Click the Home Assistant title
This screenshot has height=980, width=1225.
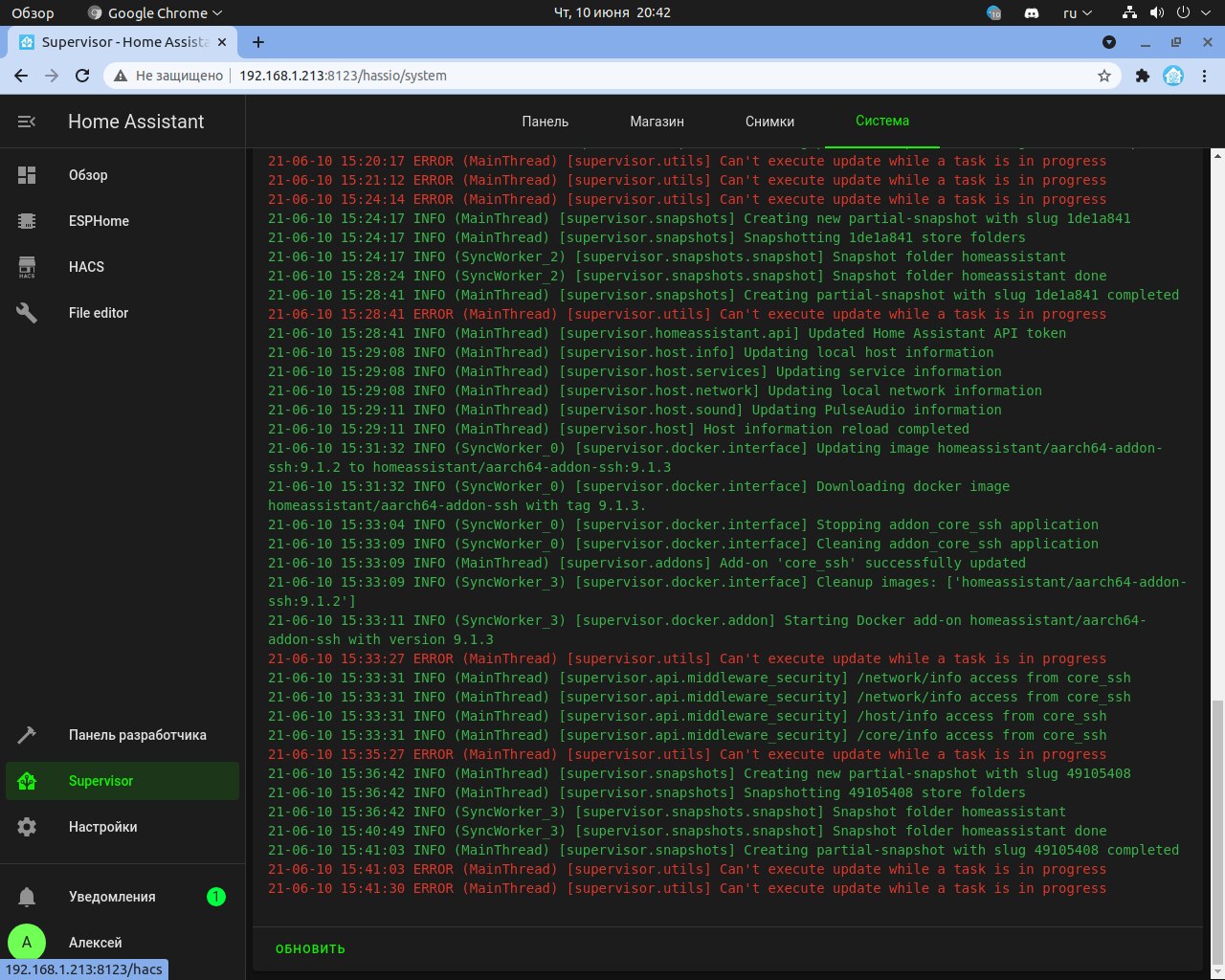click(x=136, y=122)
